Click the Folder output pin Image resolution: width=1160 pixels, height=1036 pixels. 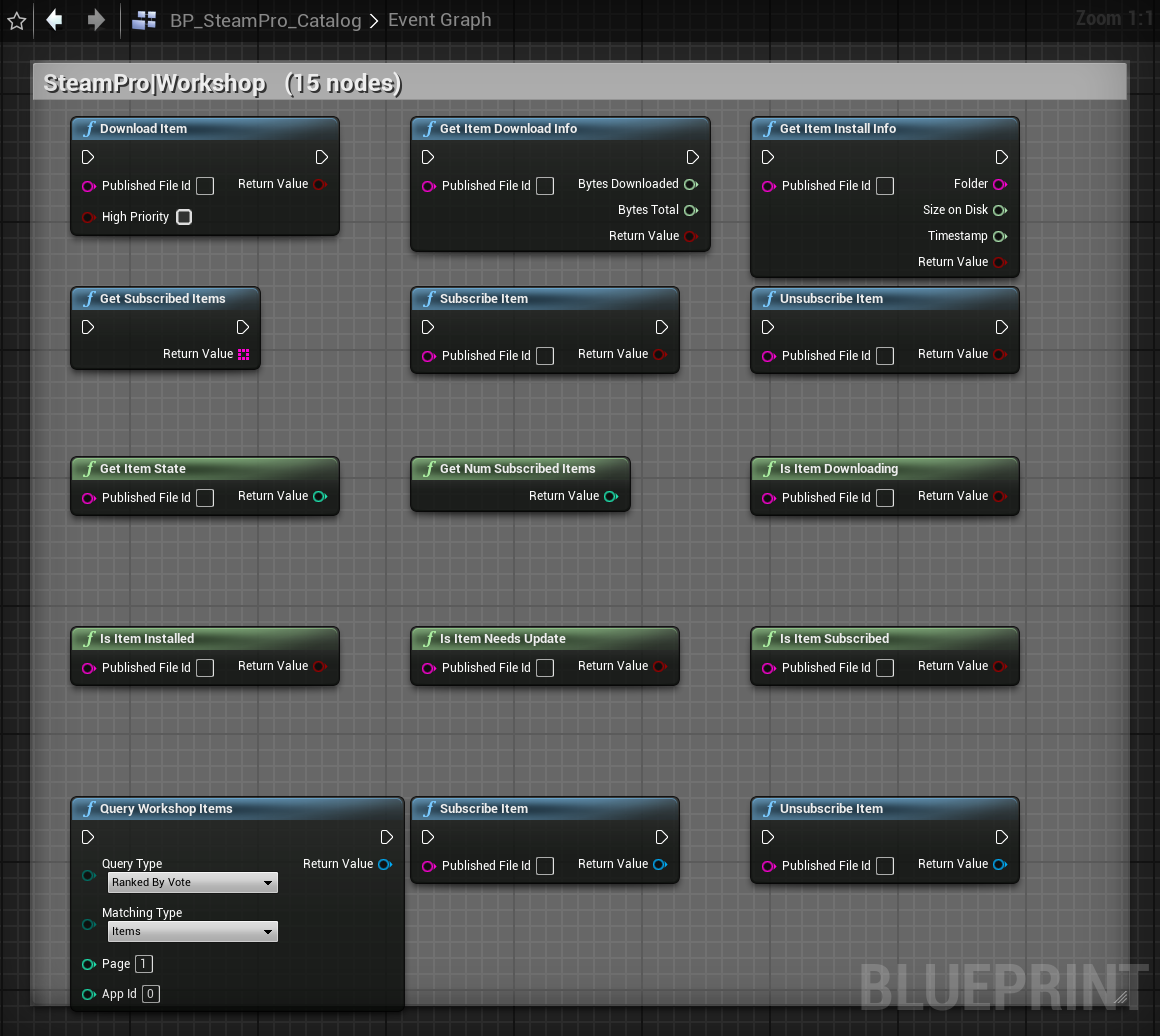[1000, 184]
